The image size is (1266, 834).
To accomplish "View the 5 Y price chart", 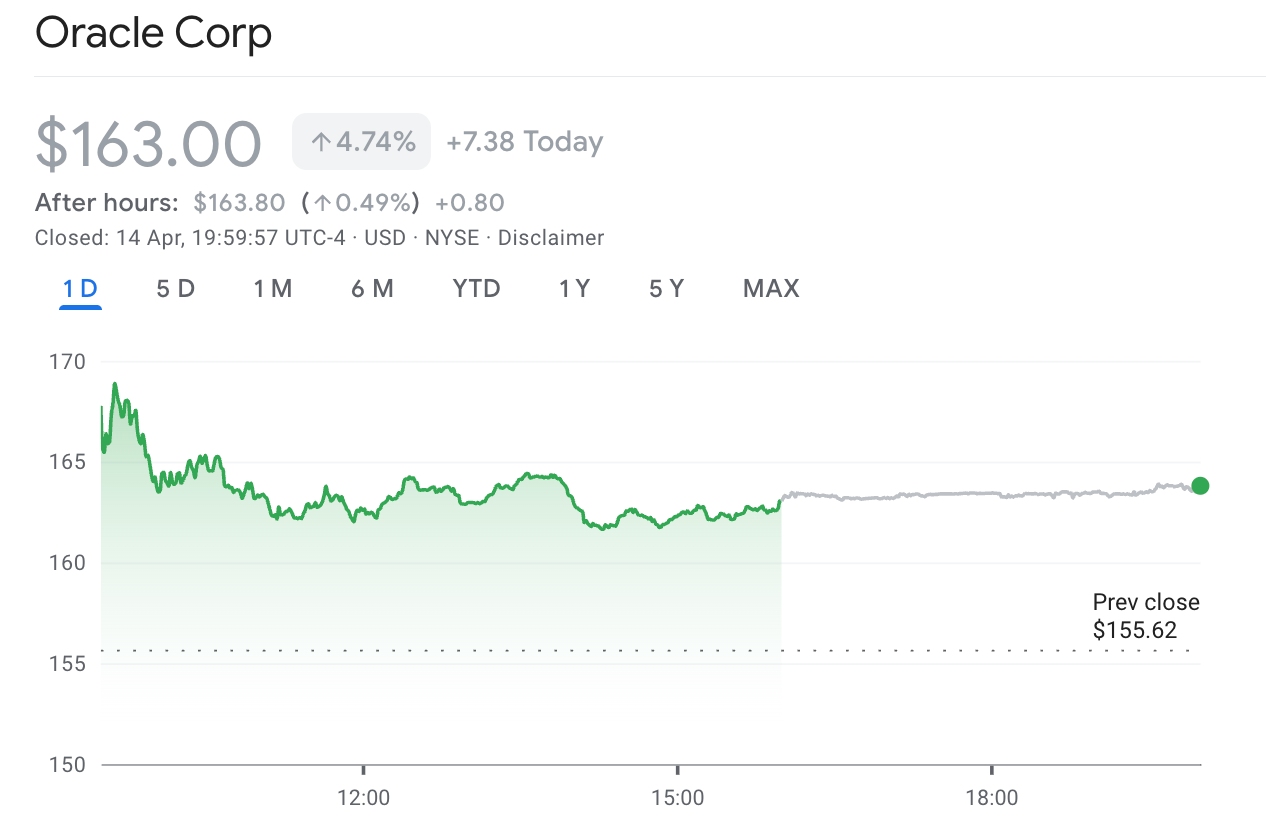I will click(666, 289).
